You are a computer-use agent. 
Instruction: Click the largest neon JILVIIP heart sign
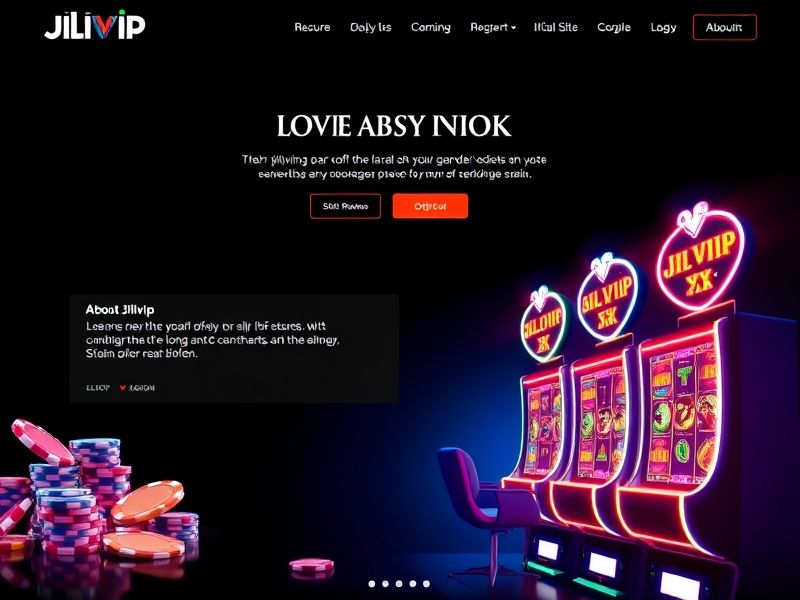[x=701, y=257]
